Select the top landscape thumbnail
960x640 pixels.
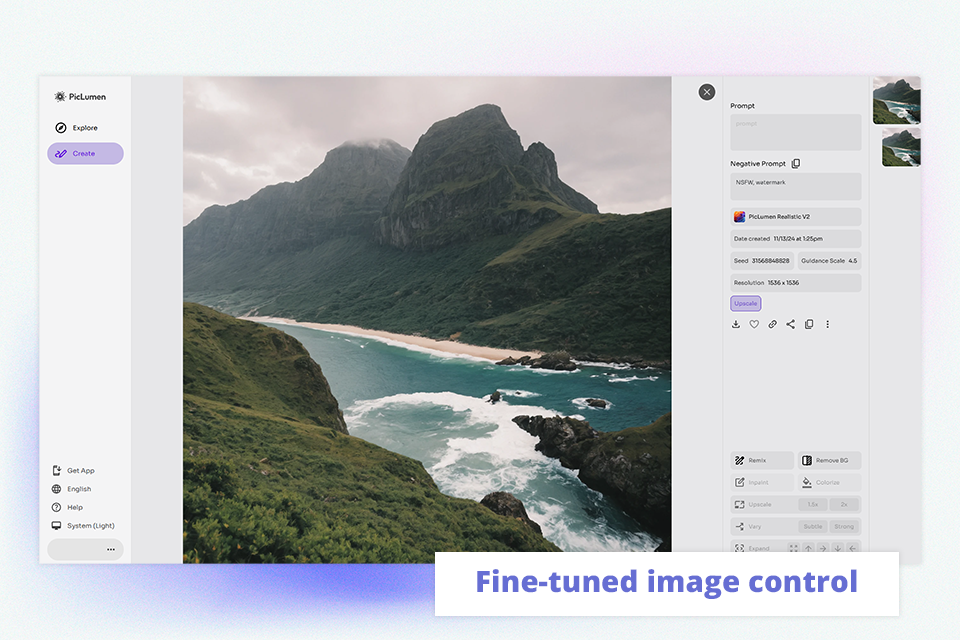896,100
